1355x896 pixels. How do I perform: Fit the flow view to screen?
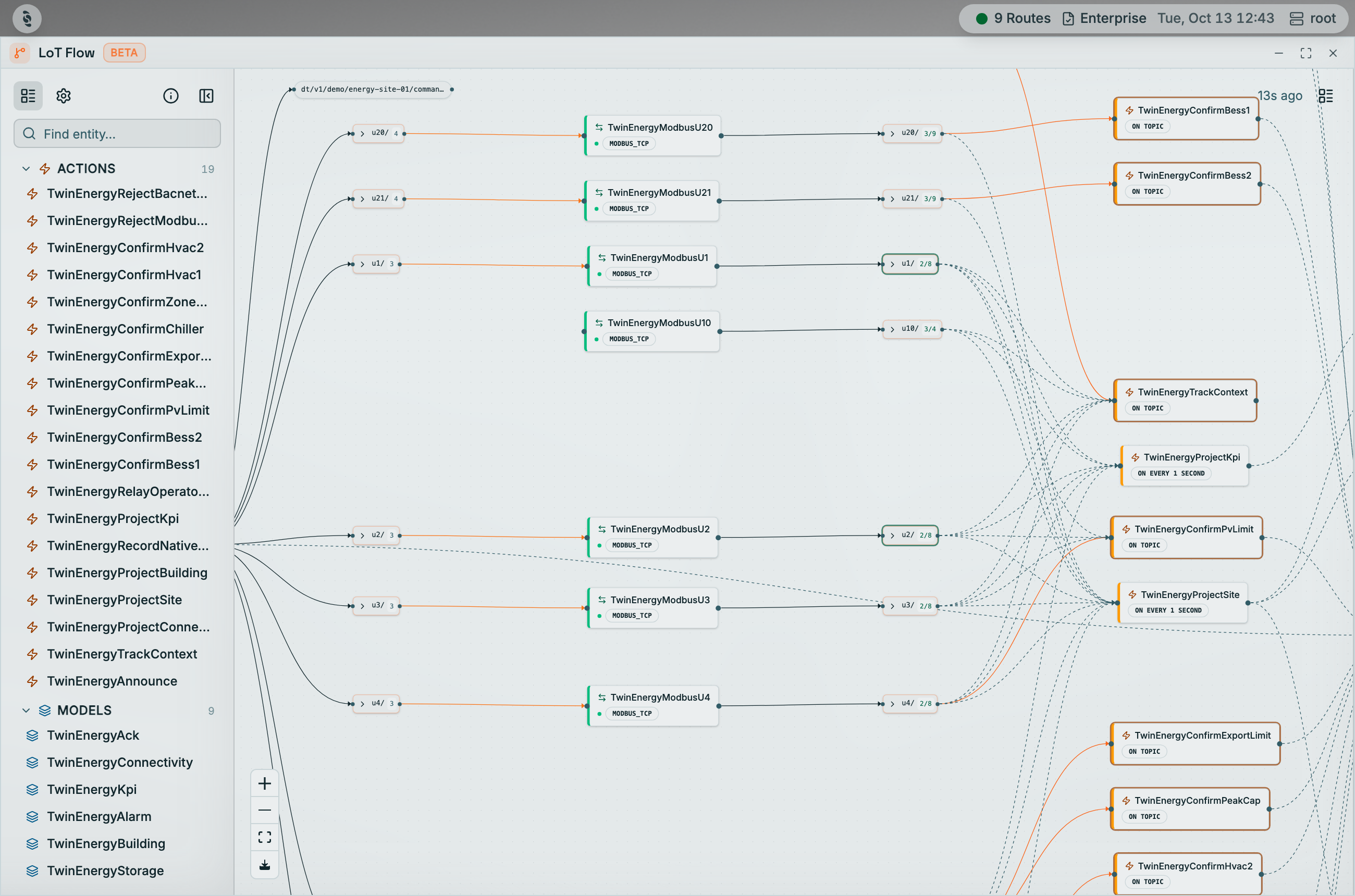tap(265, 837)
